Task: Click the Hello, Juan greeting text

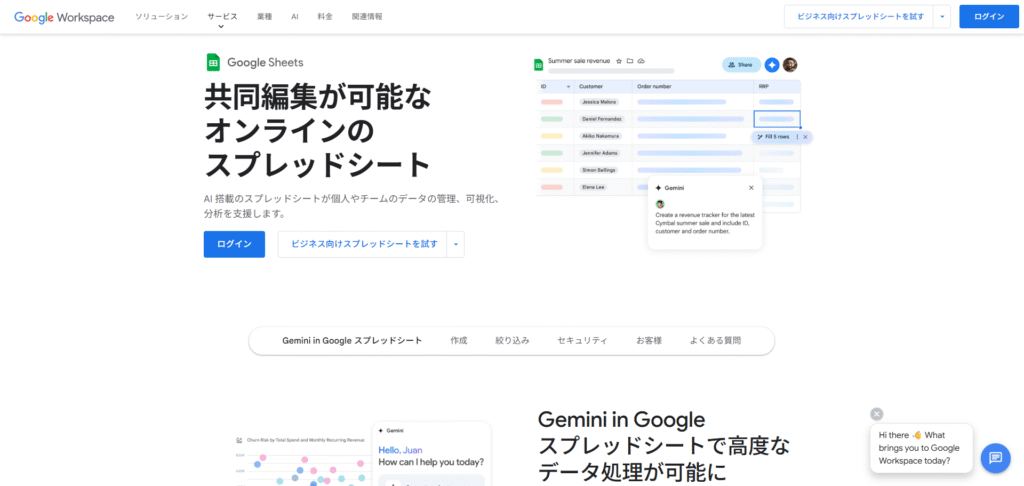Action: [400, 450]
